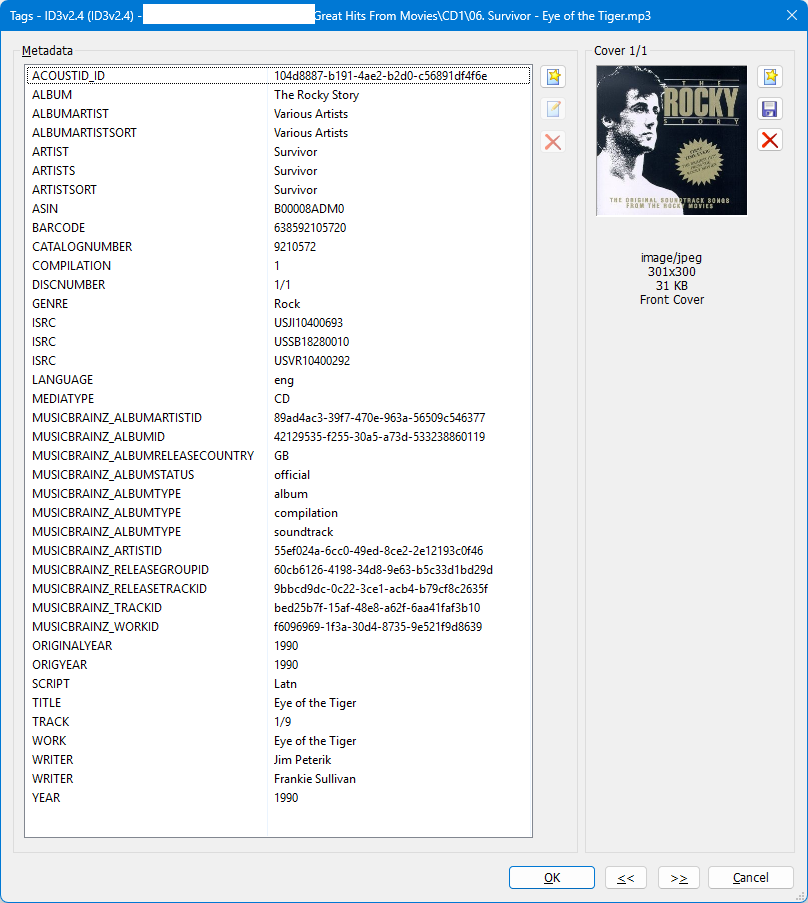Click the remove metadata field red X

tap(553, 142)
